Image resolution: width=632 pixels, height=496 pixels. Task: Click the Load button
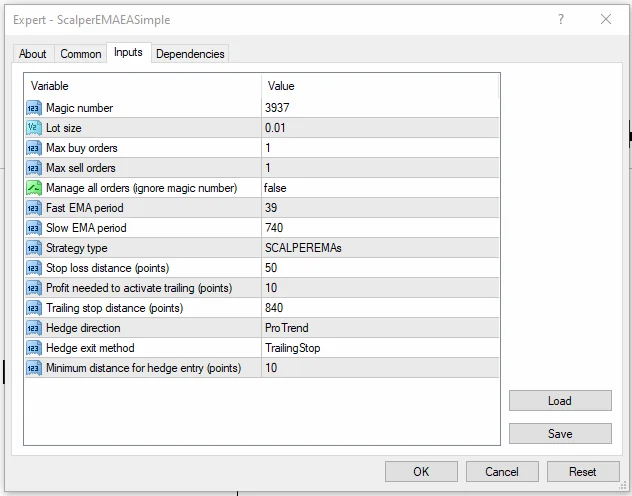click(x=560, y=401)
